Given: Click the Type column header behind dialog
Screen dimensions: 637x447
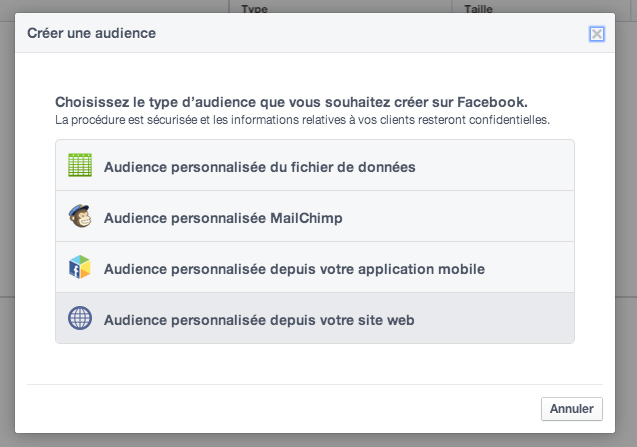Looking at the screenshot, I should (x=254, y=9).
